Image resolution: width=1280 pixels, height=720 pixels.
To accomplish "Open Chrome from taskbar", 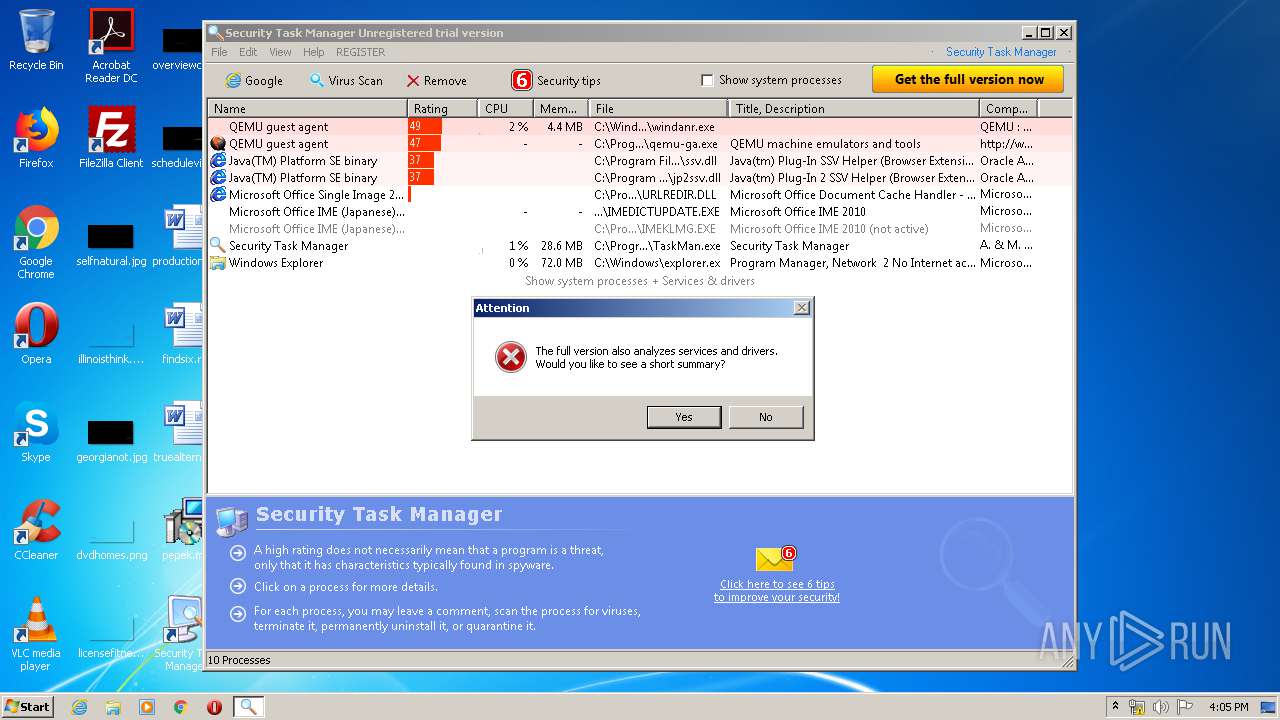I will [x=181, y=707].
